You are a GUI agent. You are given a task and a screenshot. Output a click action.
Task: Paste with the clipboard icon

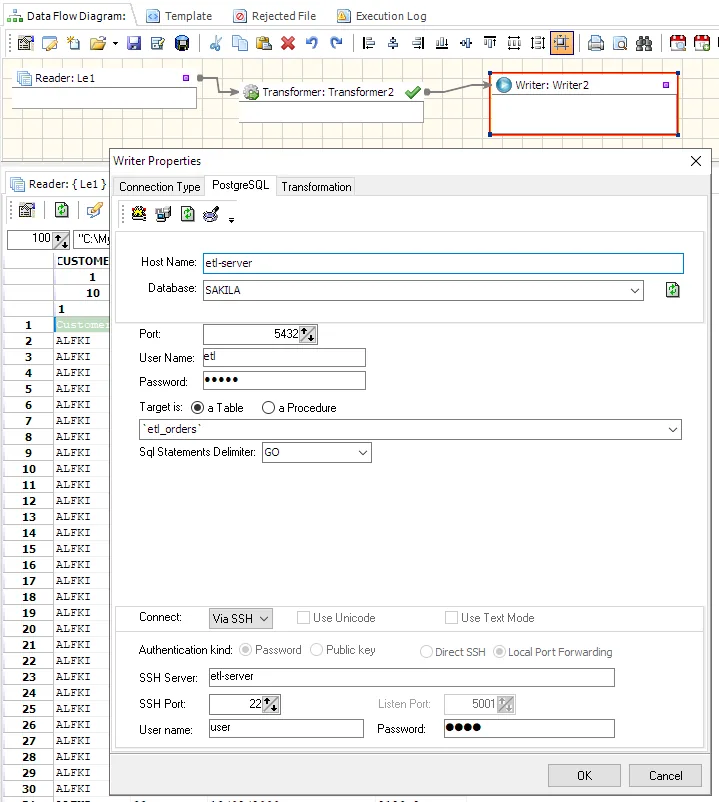click(263, 43)
